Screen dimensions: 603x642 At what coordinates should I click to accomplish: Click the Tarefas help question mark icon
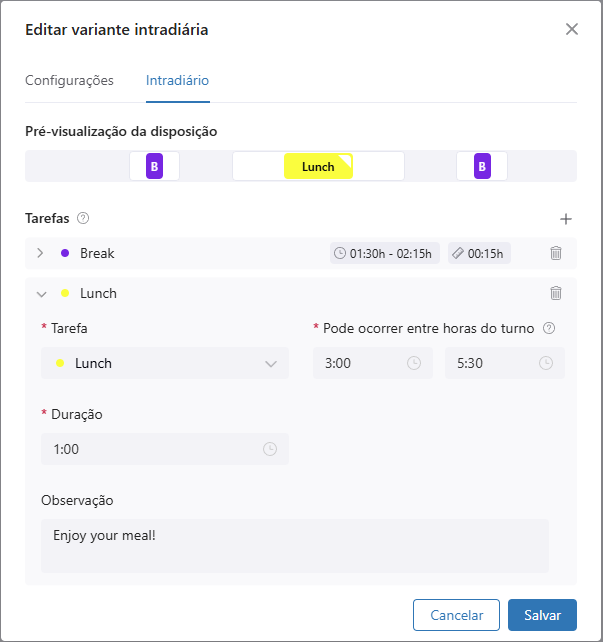click(x=83, y=218)
